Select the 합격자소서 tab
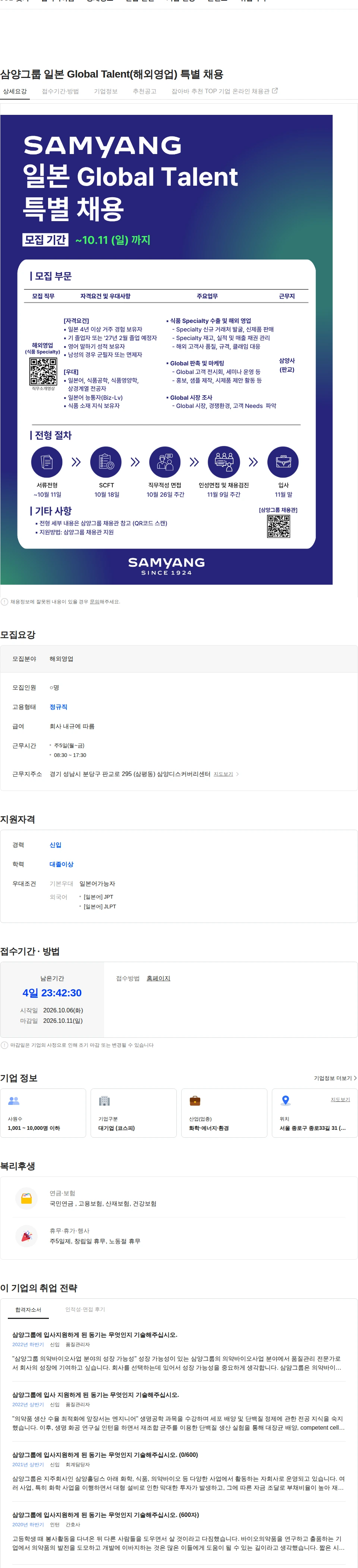358x1568 pixels. tap(28, 1309)
